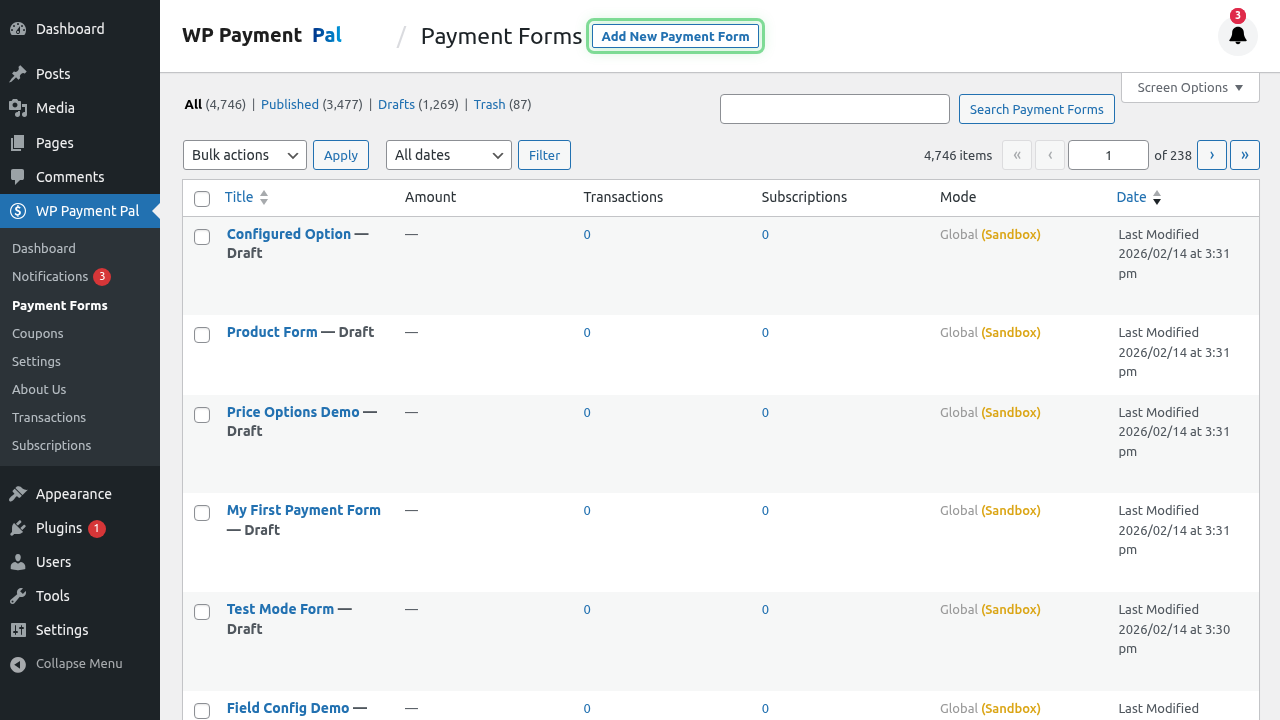The image size is (1280, 720).
Task: Open the Bulk actions dropdown
Action: click(x=244, y=155)
